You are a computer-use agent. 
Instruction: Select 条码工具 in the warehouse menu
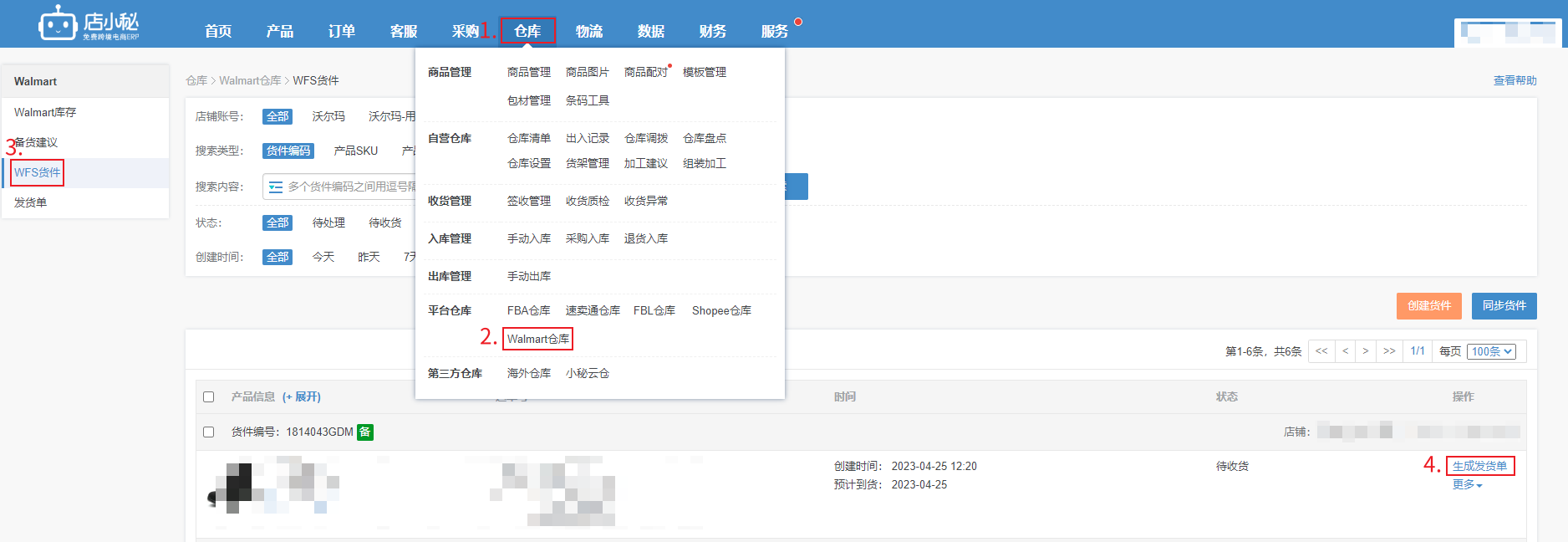(588, 100)
